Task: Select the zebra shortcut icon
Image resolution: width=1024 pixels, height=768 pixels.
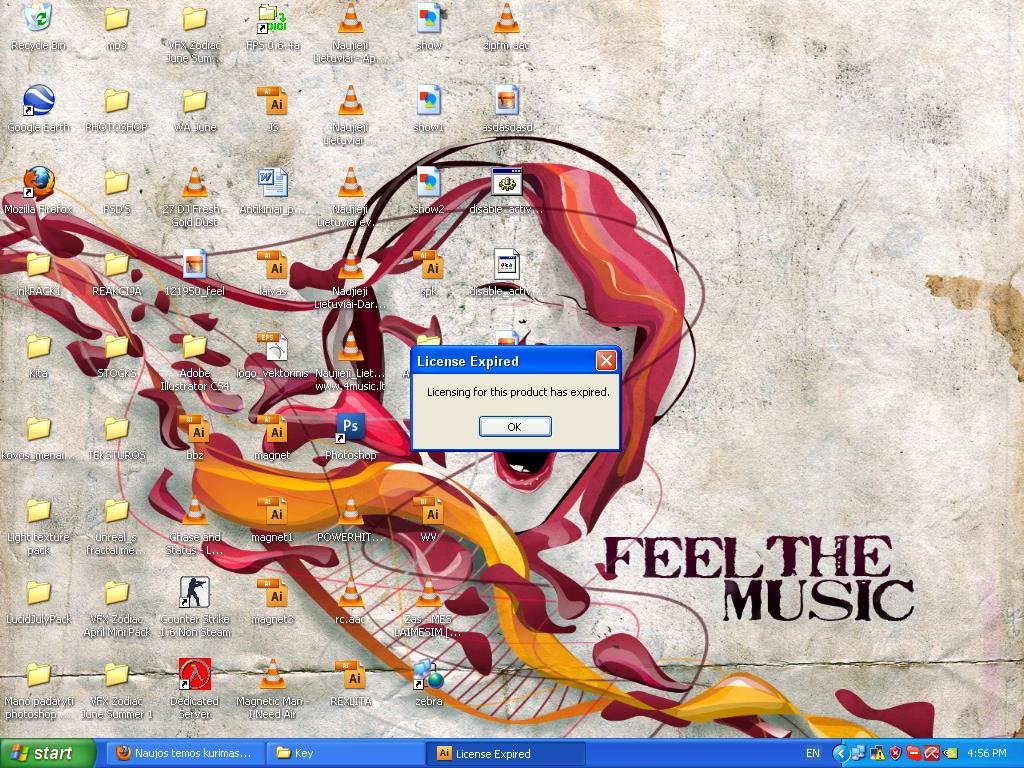Action: (x=428, y=675)
